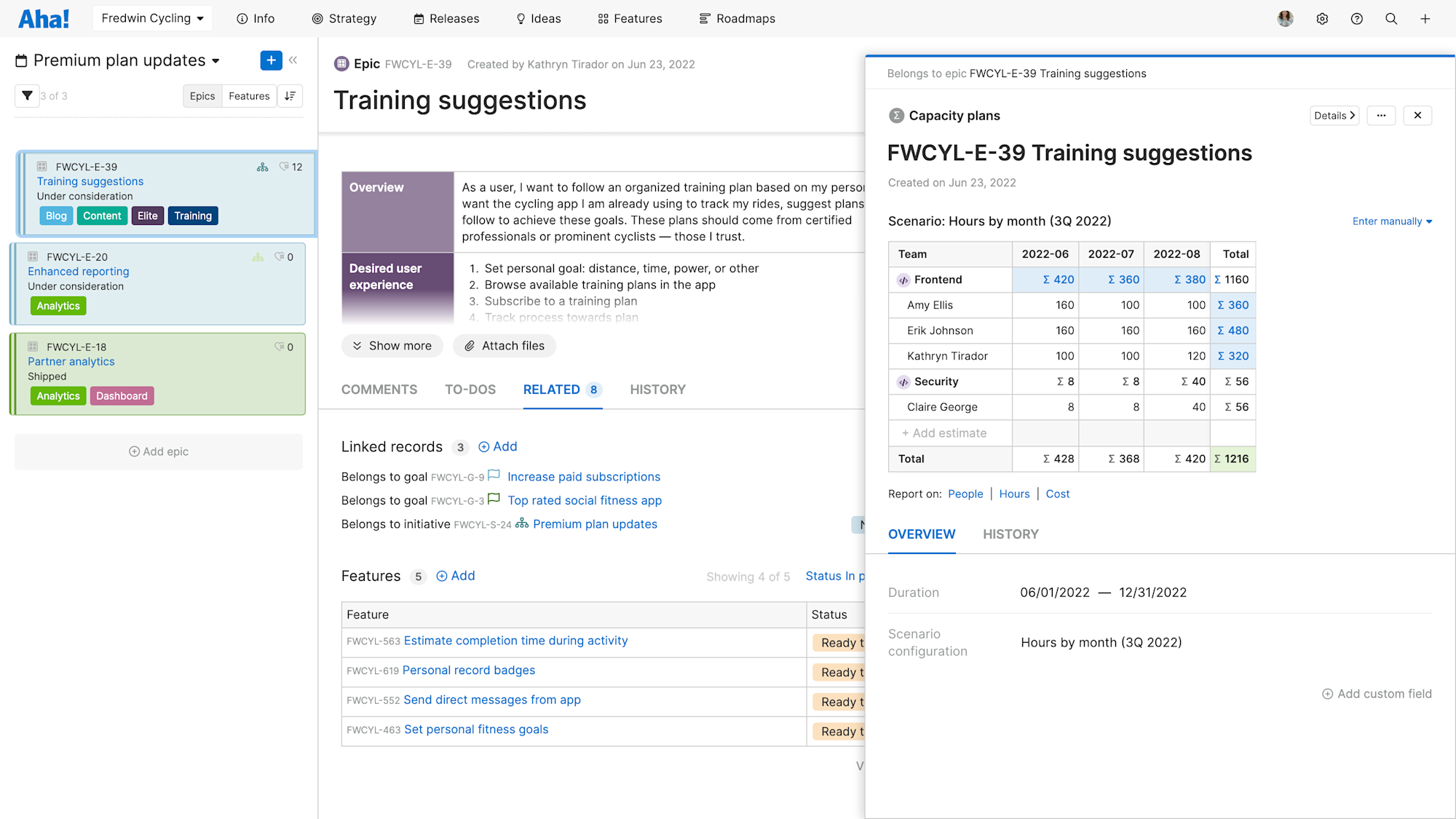Image resolution: width=1456 pixels, height=819 pixels.
Task: Expand the Enter manually dropdown
Action: [x=1391, y=221]
